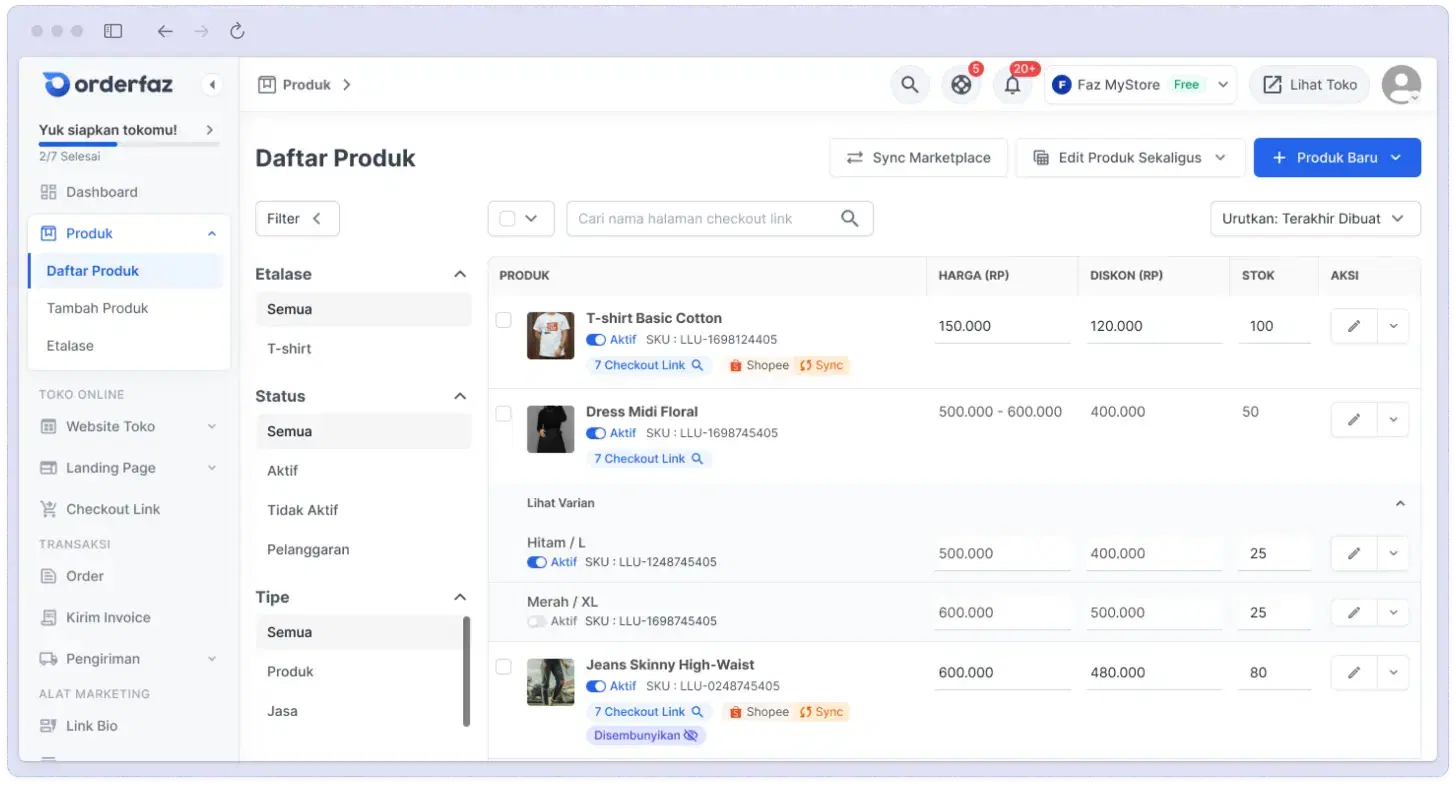1456x787 pixels.
Task: Click the search magnifier icon in header
Action: (x=909, y=85)
